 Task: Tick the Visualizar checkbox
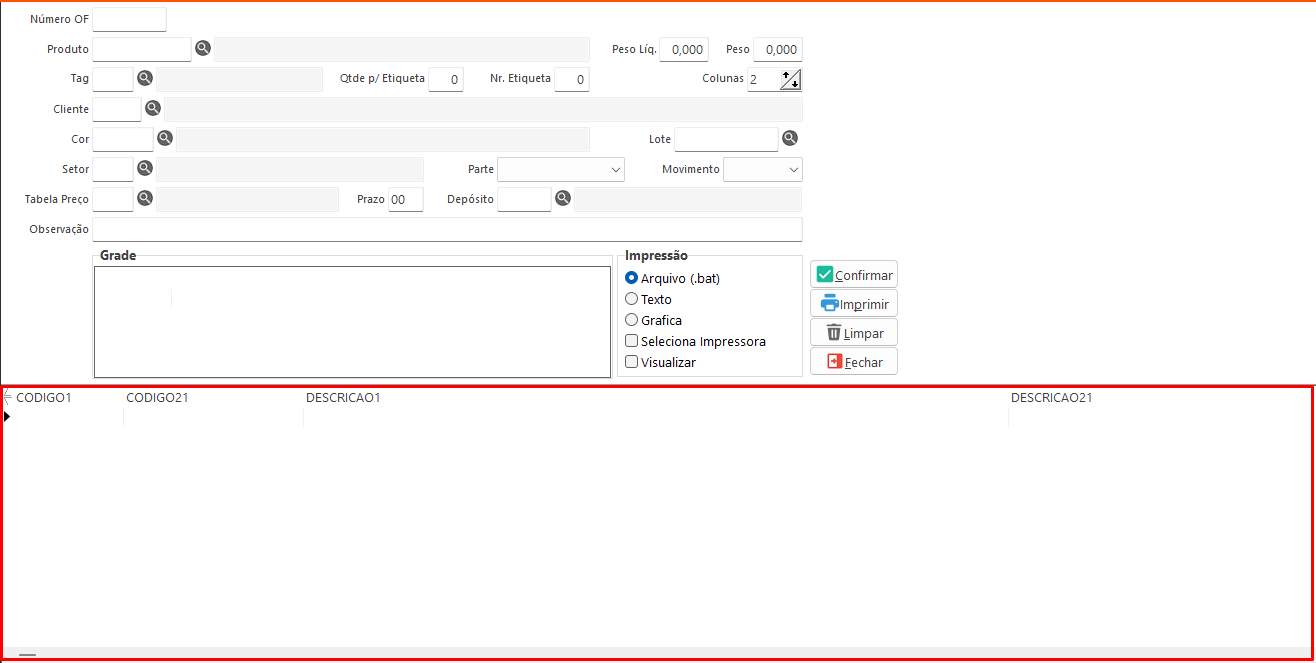coord(631,362)
